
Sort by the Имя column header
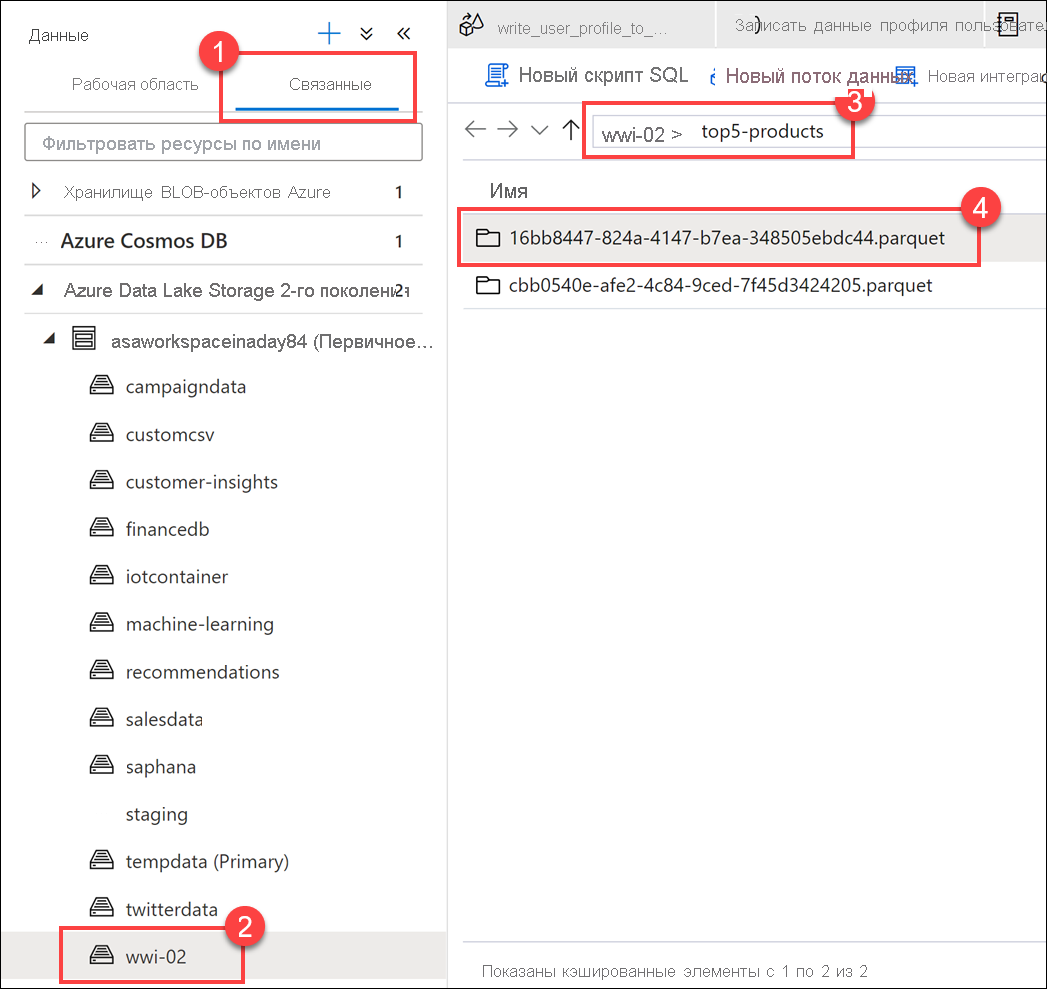click(508, 191)
